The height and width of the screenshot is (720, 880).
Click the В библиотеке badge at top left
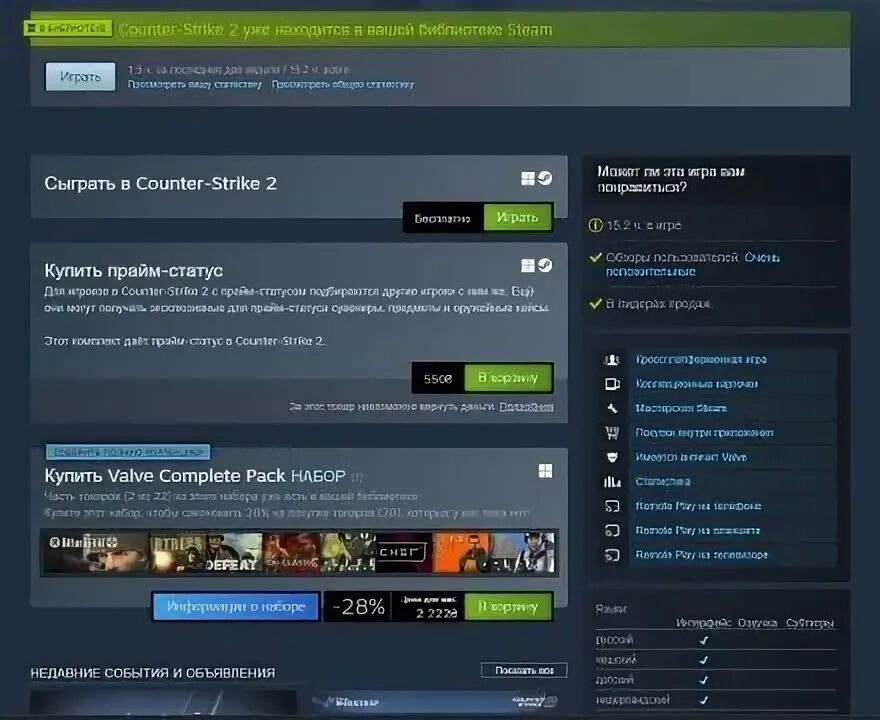coord(67,28)
